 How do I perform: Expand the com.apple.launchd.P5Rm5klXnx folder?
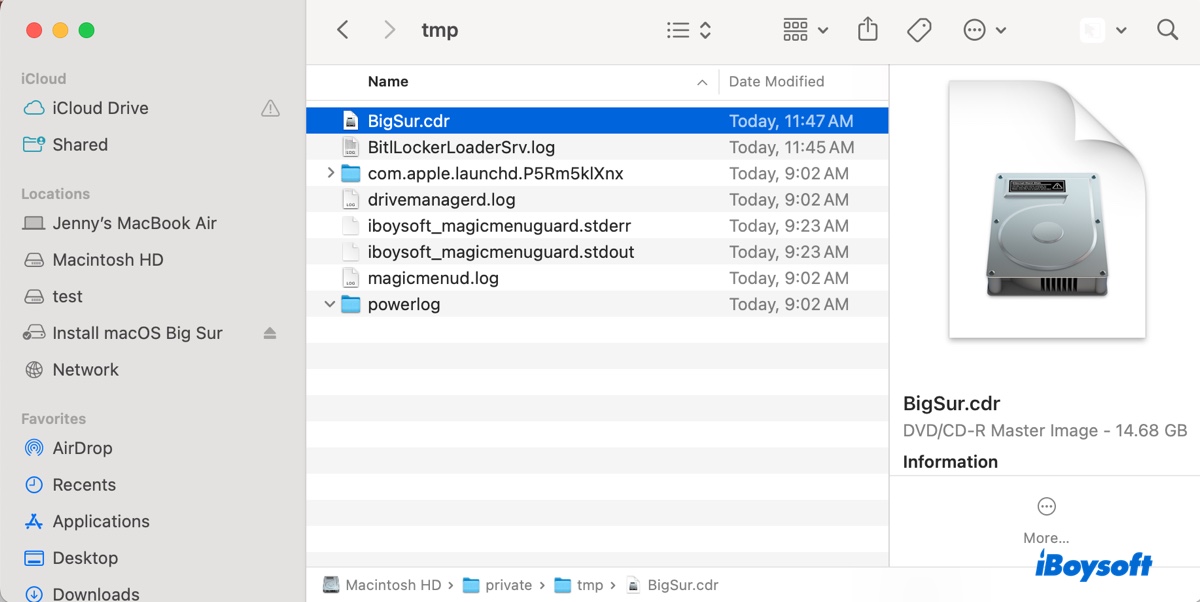329,173
